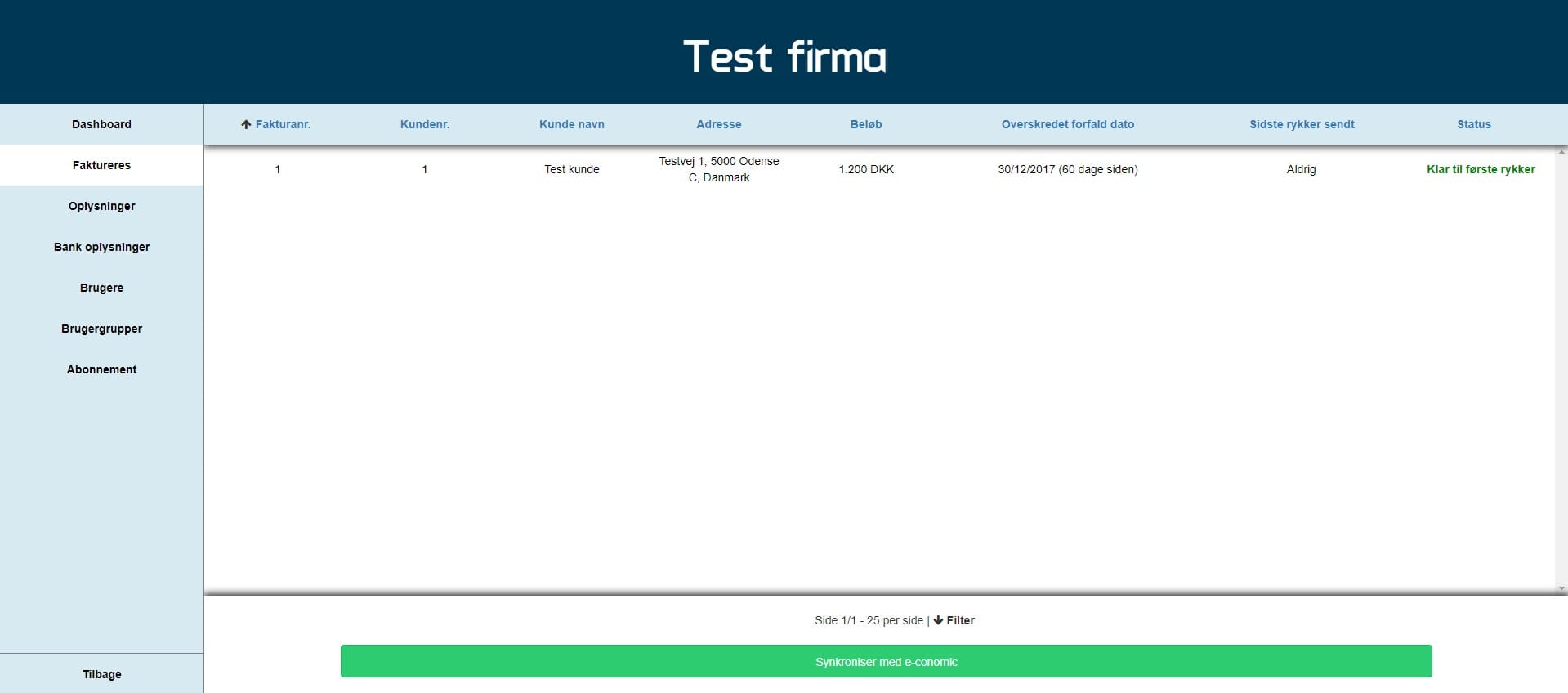The width and height of the screenshot is (1568, 693).
Task: Click Synkroniser med e-conomic button
Action: coord(886,661)
